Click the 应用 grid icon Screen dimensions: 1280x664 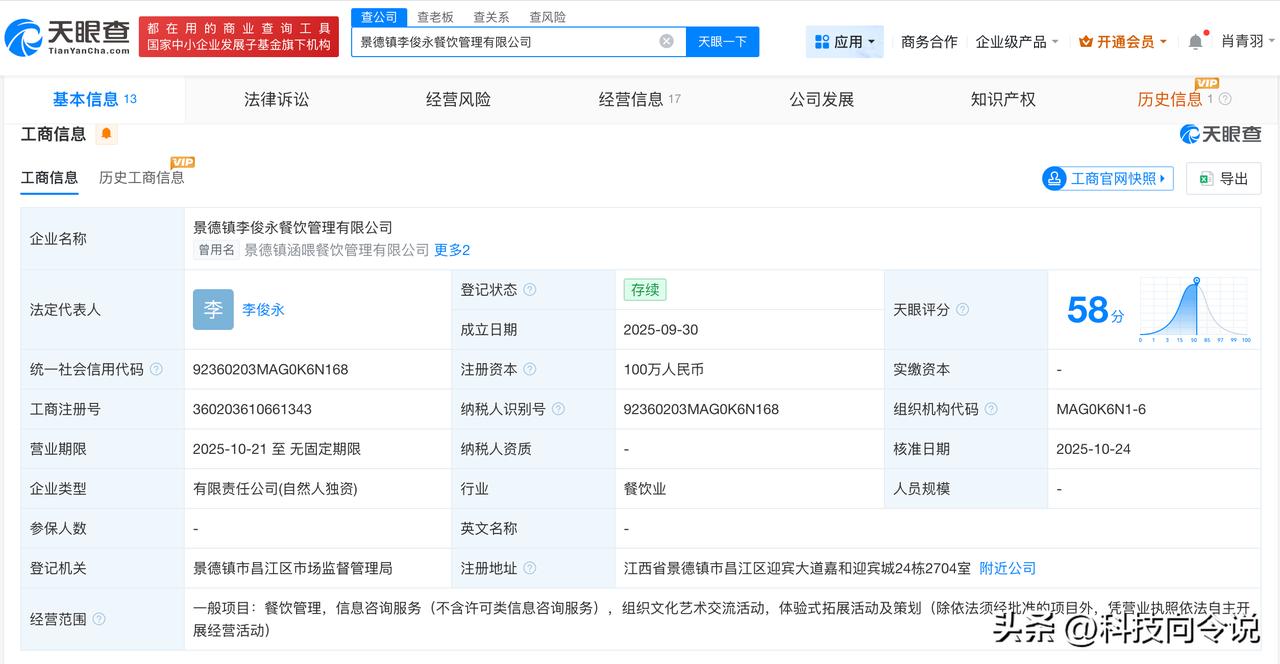point(821,41)
